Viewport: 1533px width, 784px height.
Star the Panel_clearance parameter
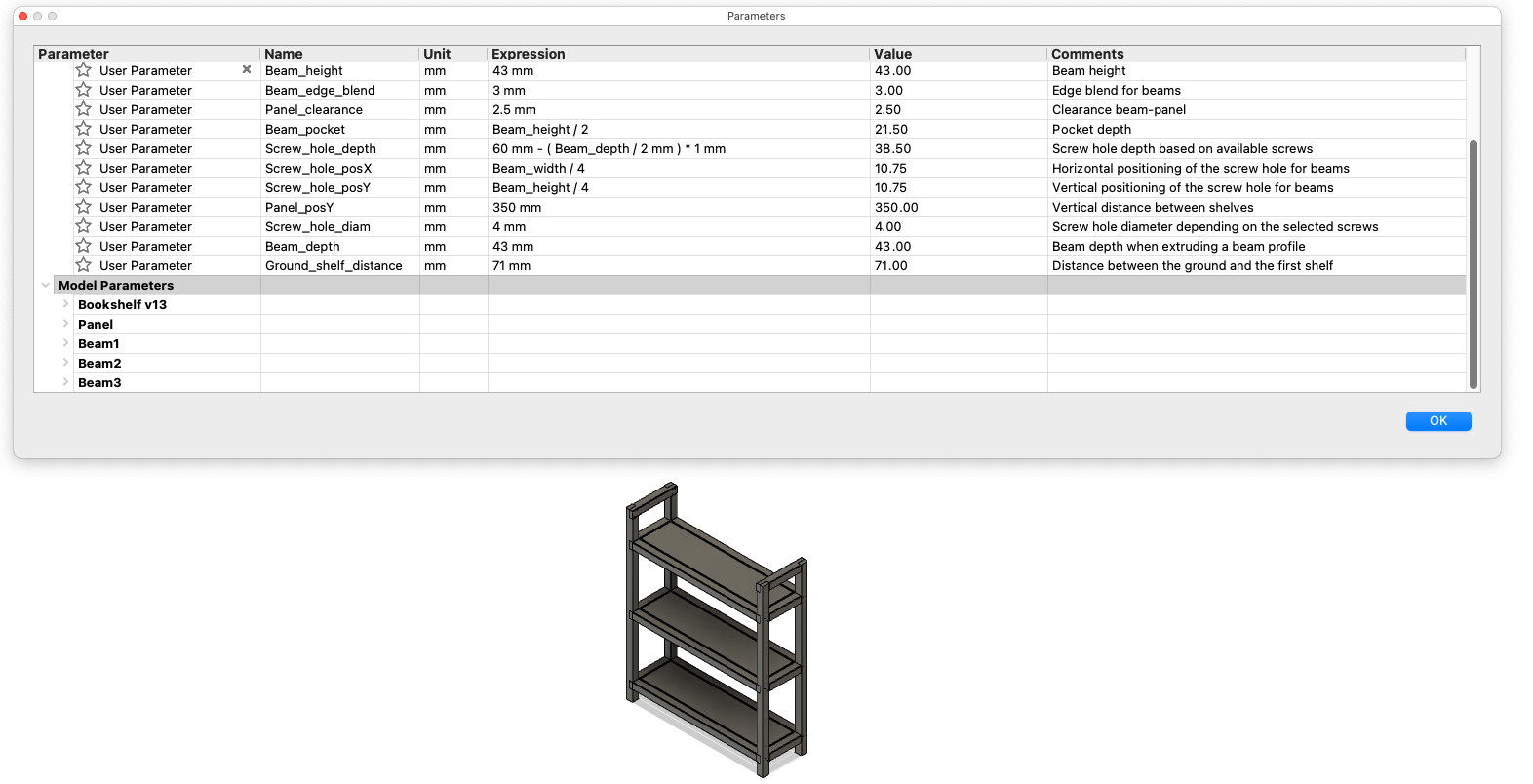tap(84, 109)
